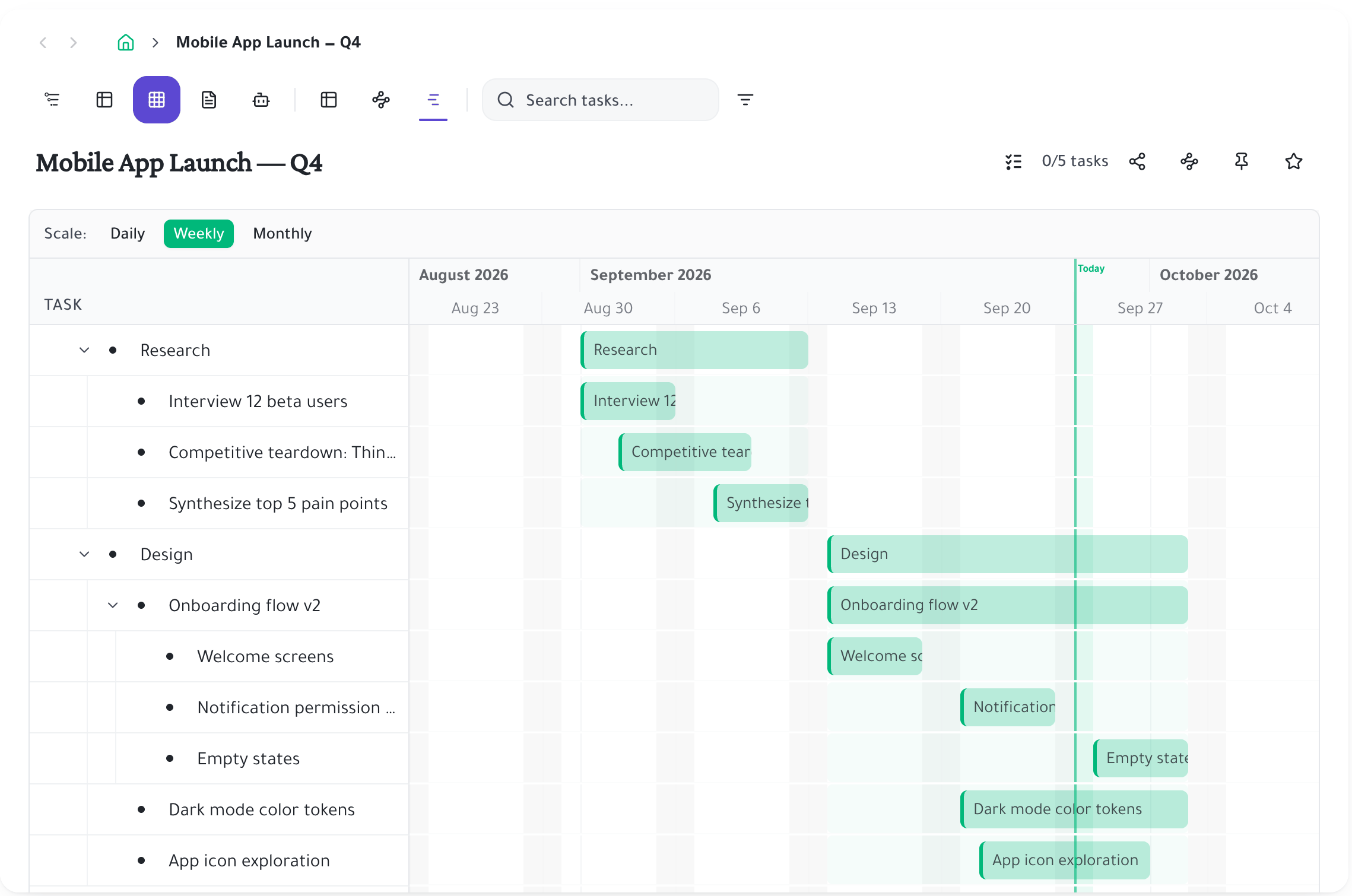Select the Gantt timeline view icon

[433, 100]
